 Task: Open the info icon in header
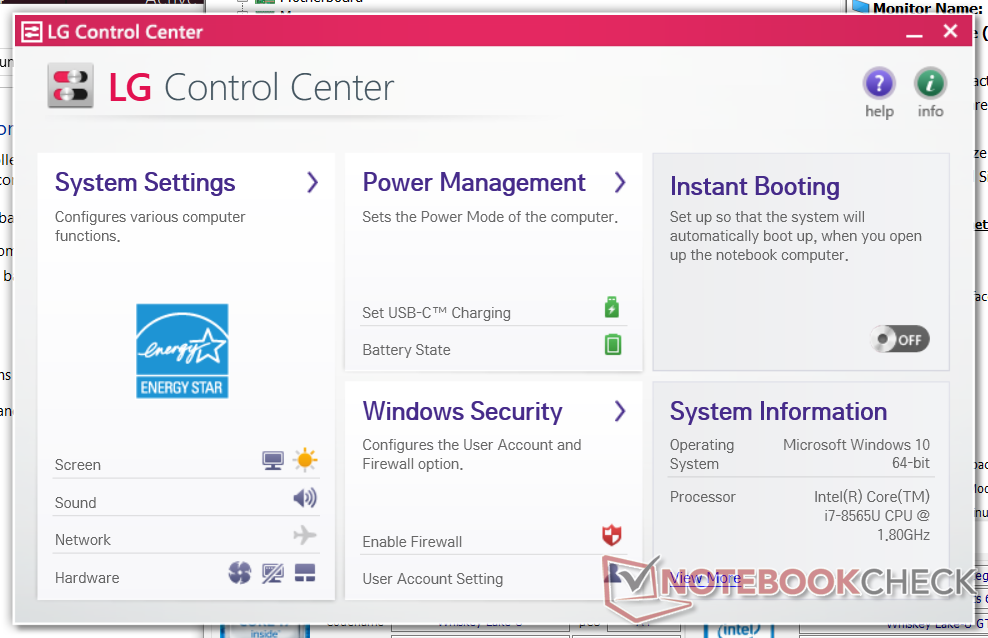coord(930,83)
